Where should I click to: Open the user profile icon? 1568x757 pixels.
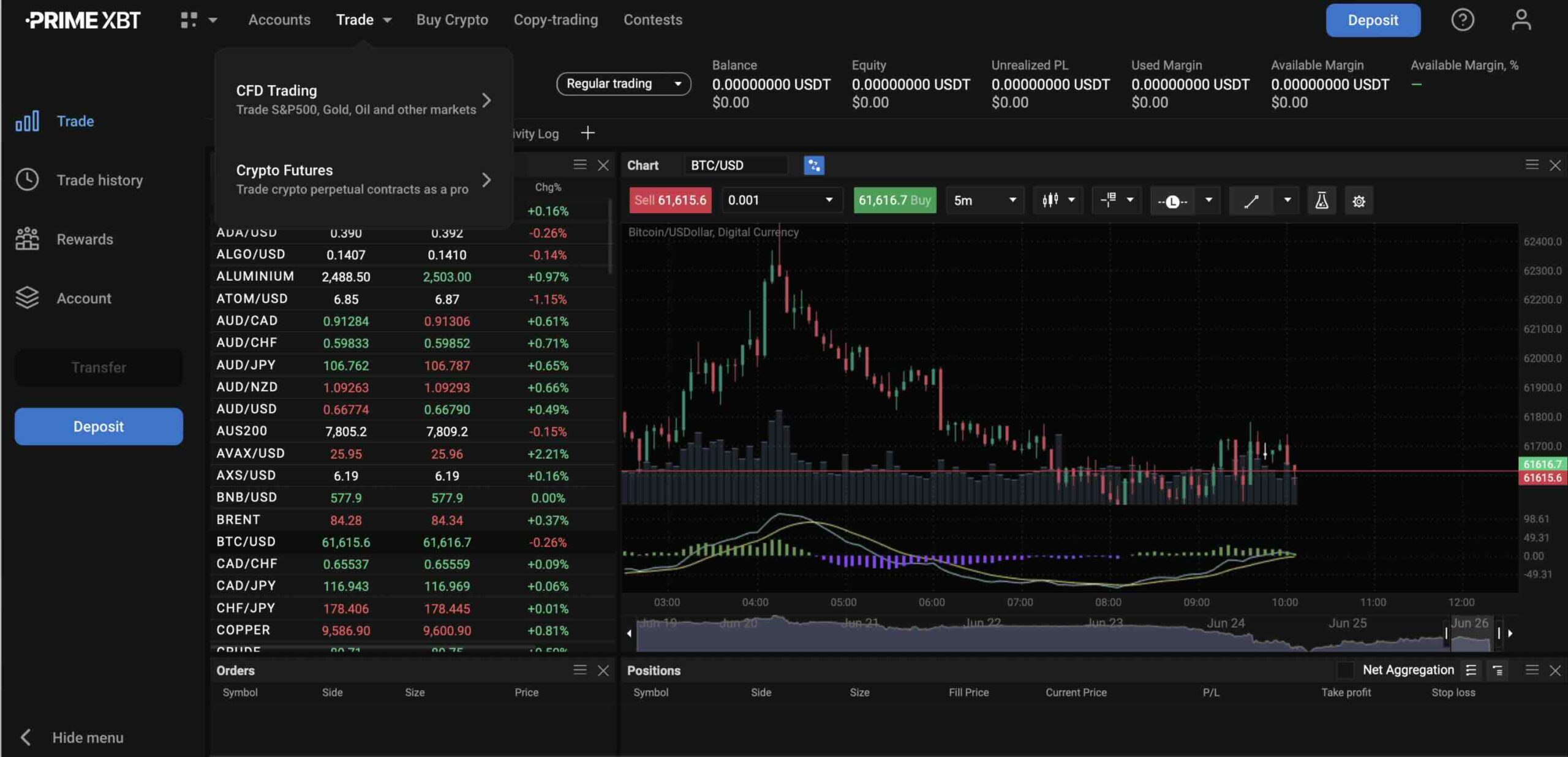(x=1521, y=20)
